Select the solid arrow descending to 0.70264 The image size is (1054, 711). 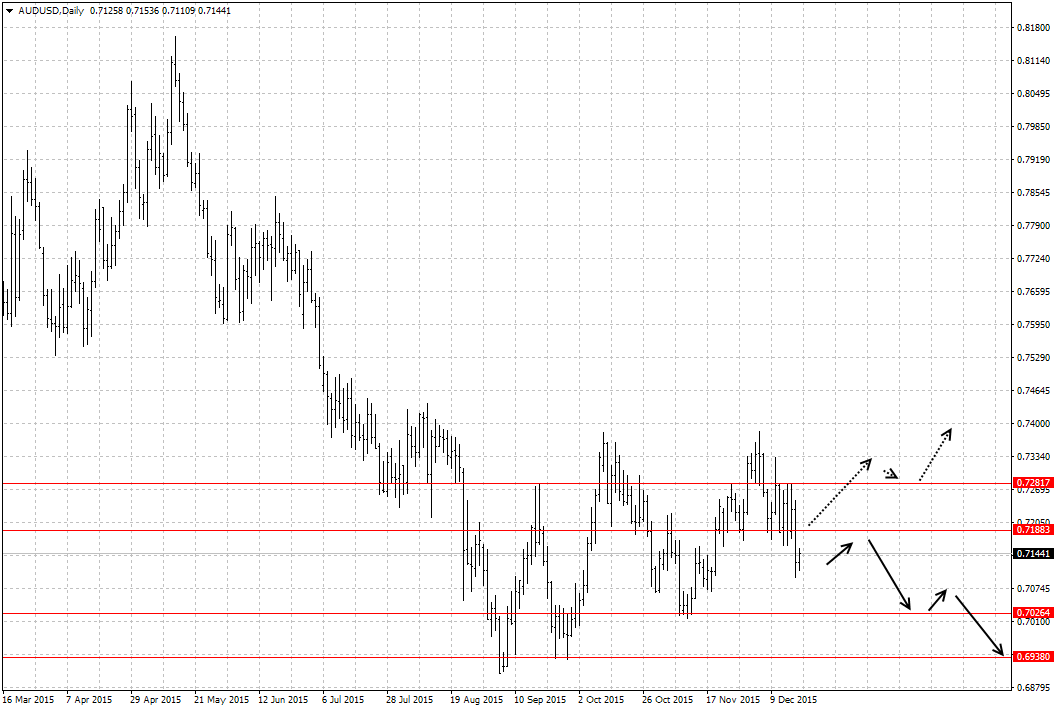pyautogui.click(x=890, y=574)
